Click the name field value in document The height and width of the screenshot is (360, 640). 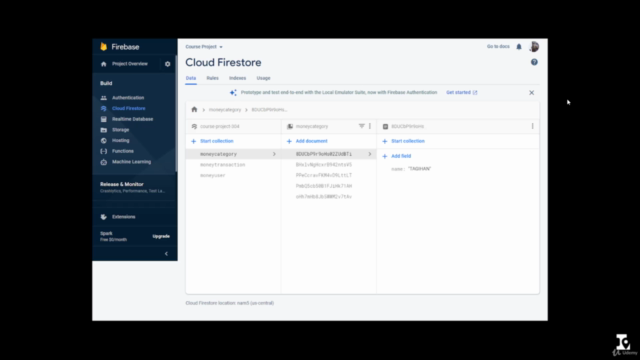point(419,169)
